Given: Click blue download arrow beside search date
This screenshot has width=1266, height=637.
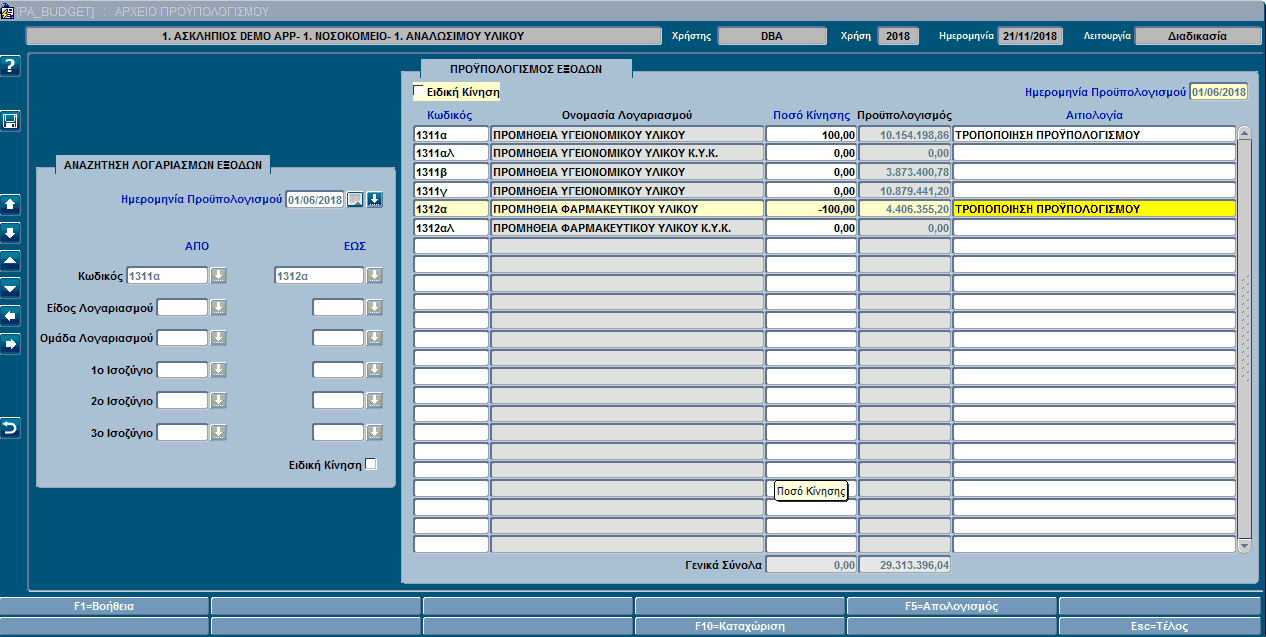Looking at the screenshot, I should [x=374, y=199].
